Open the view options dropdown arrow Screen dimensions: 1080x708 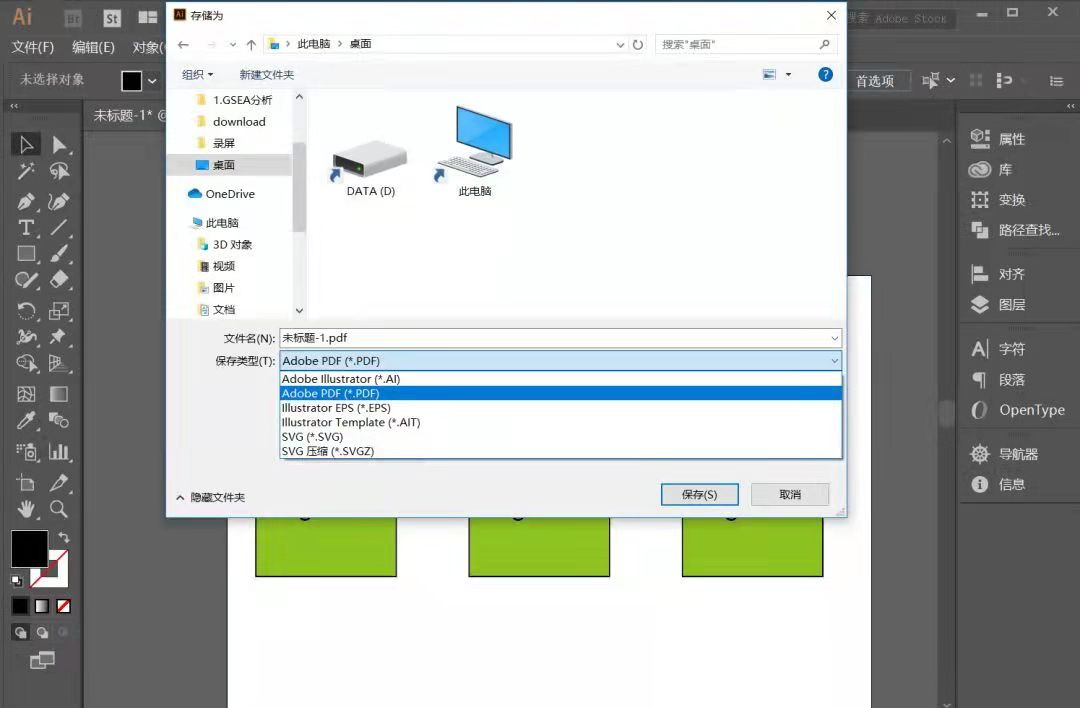(x=788, y=74)
